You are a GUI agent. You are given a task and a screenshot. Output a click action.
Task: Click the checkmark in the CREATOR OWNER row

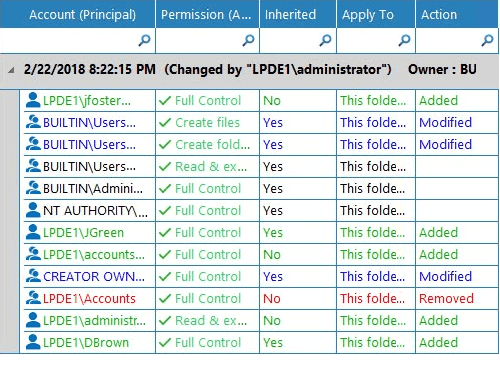tap(165, 276)
